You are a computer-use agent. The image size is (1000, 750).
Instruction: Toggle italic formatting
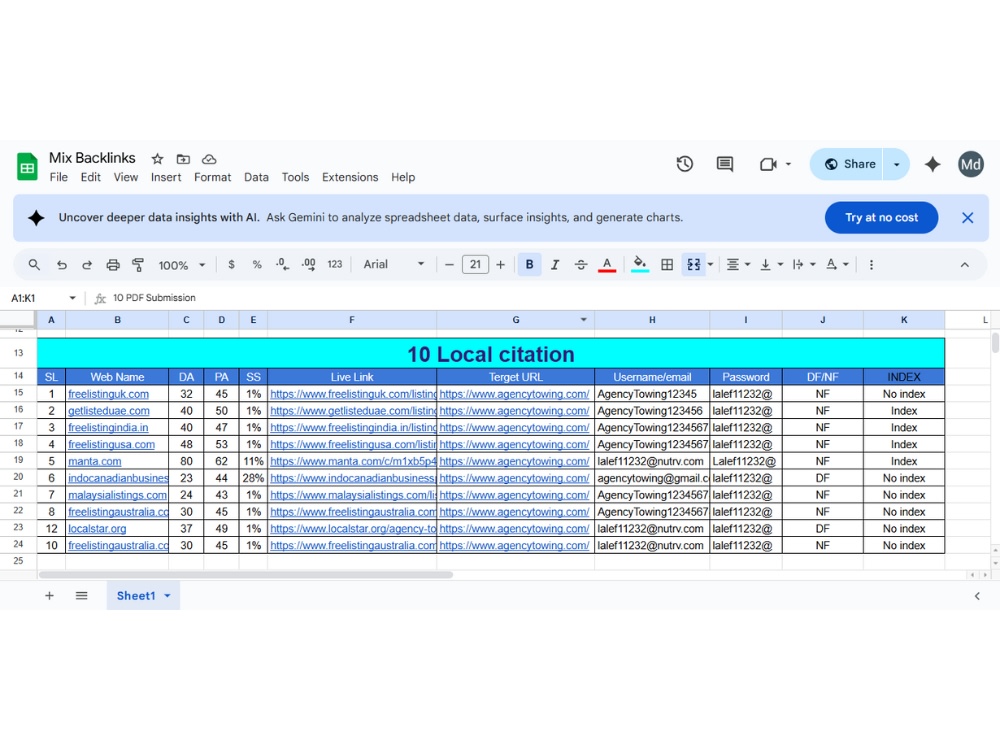coord(555,265)
